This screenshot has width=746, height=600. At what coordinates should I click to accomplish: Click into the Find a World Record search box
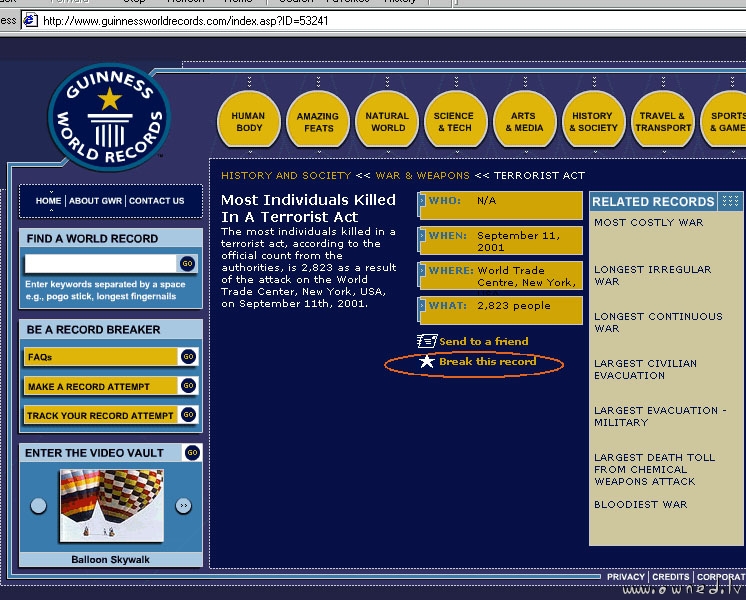(101, 263)
